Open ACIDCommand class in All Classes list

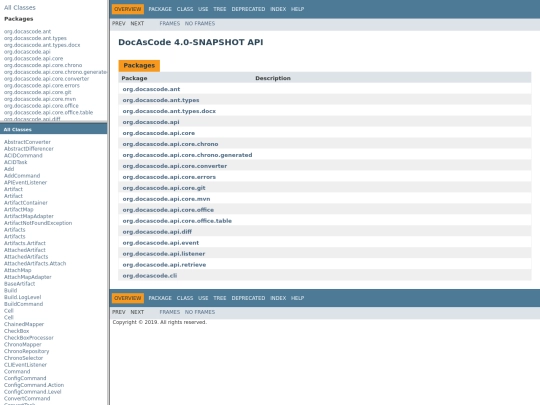click(x=23, y=156)
